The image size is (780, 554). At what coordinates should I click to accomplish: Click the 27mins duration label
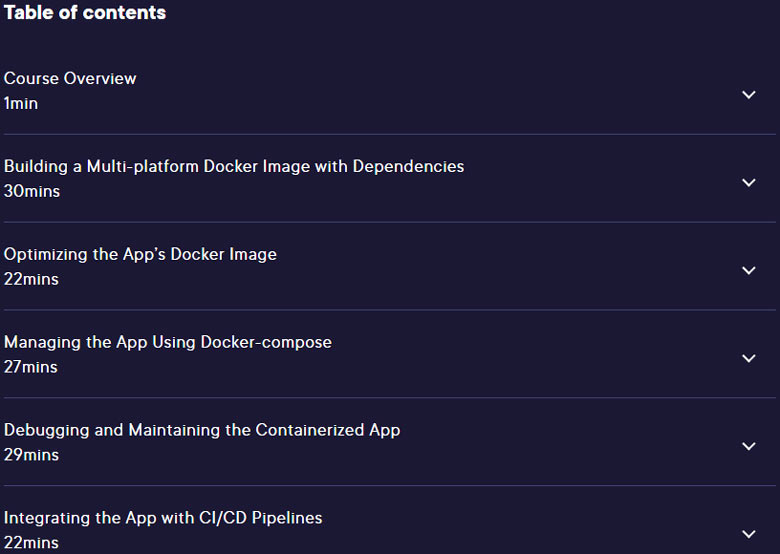coord(31,367)
